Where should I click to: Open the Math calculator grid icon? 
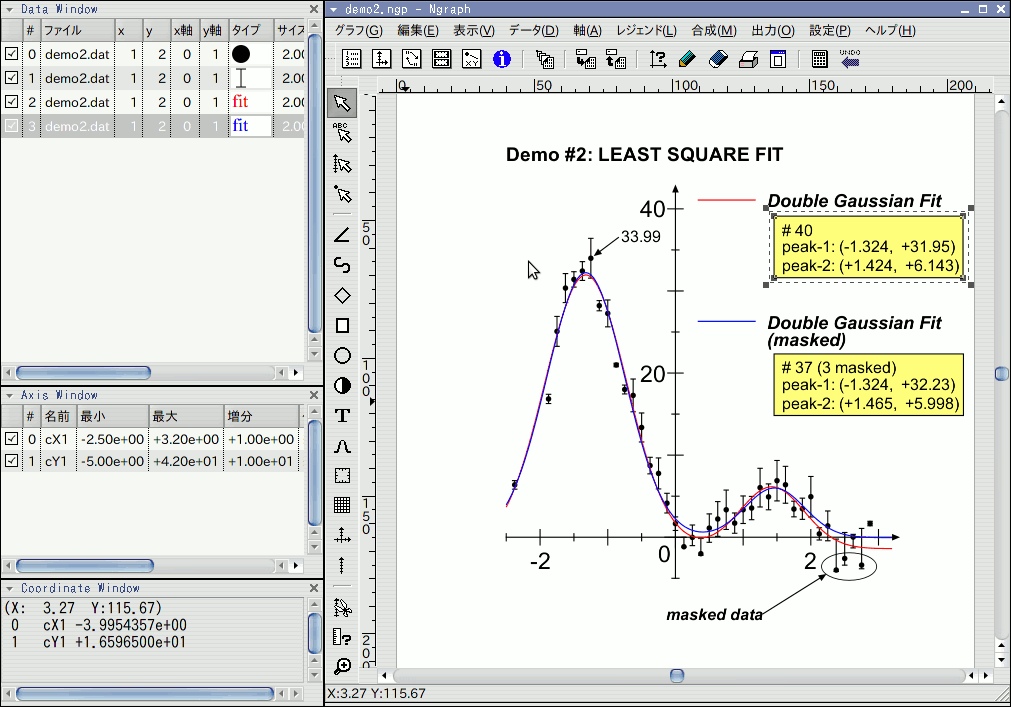click(819, 59)
